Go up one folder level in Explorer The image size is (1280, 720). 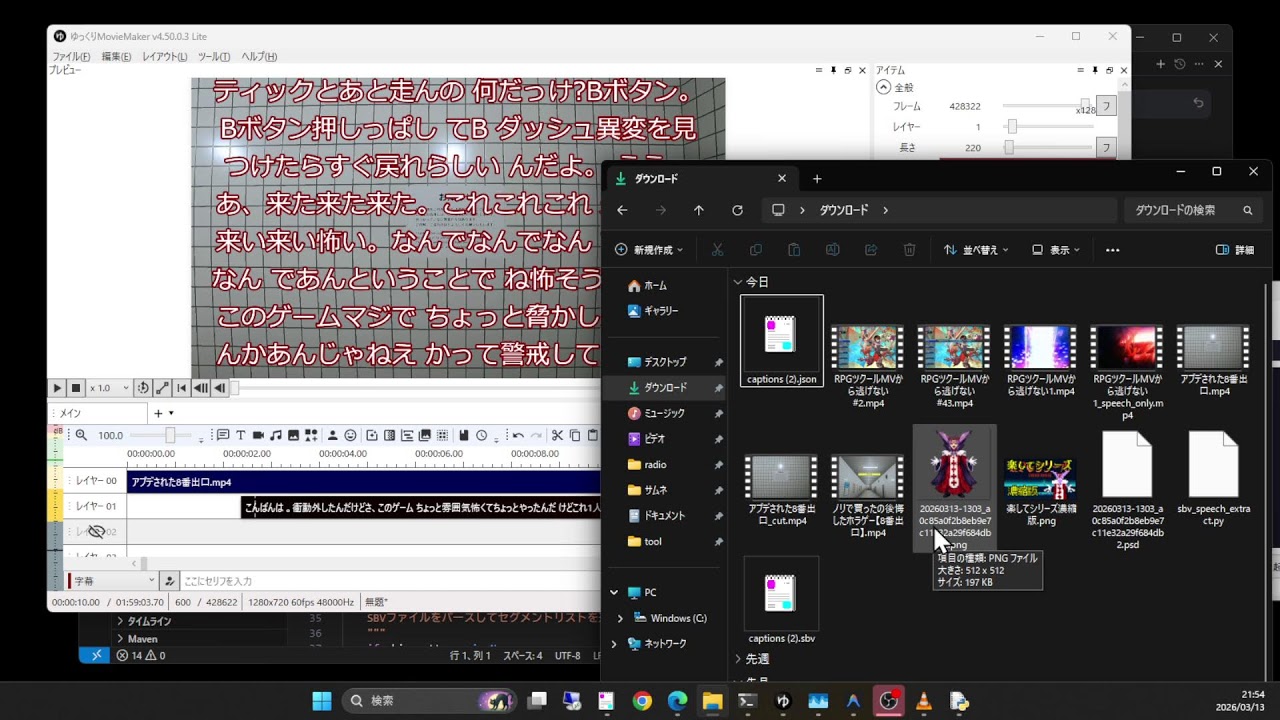point(699,210)
